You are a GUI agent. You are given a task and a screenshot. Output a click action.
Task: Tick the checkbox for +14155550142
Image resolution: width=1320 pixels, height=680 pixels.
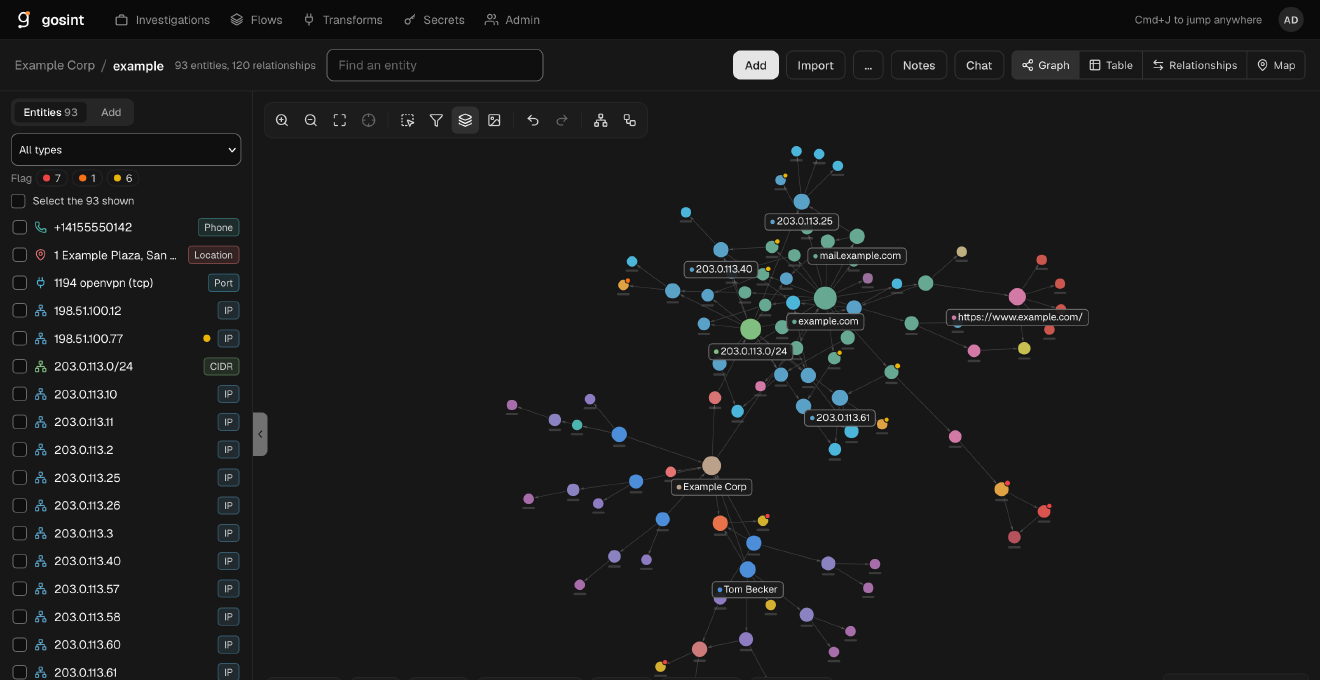19,227
